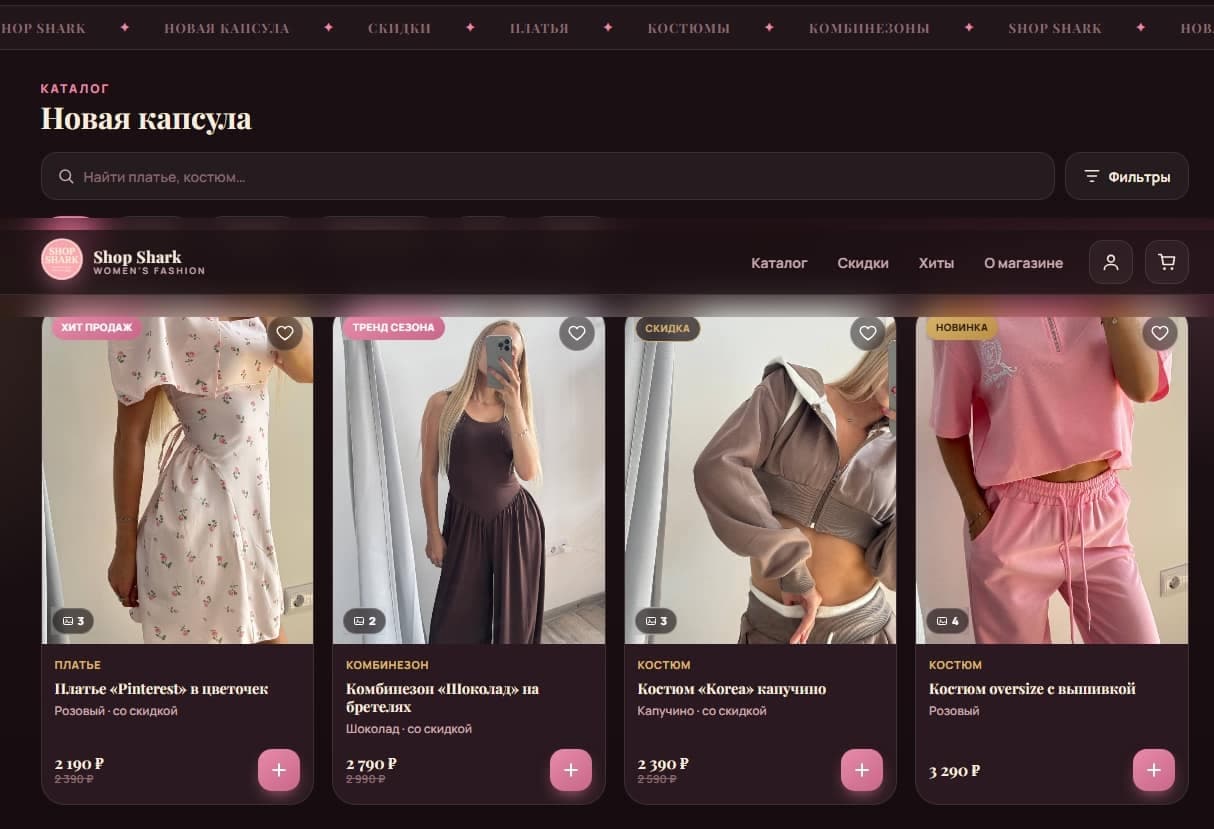Image resolution: width=1214 pixels, height=829 pixels.
Task: Open the shopping cart icon
Action: coord(1166,262)
